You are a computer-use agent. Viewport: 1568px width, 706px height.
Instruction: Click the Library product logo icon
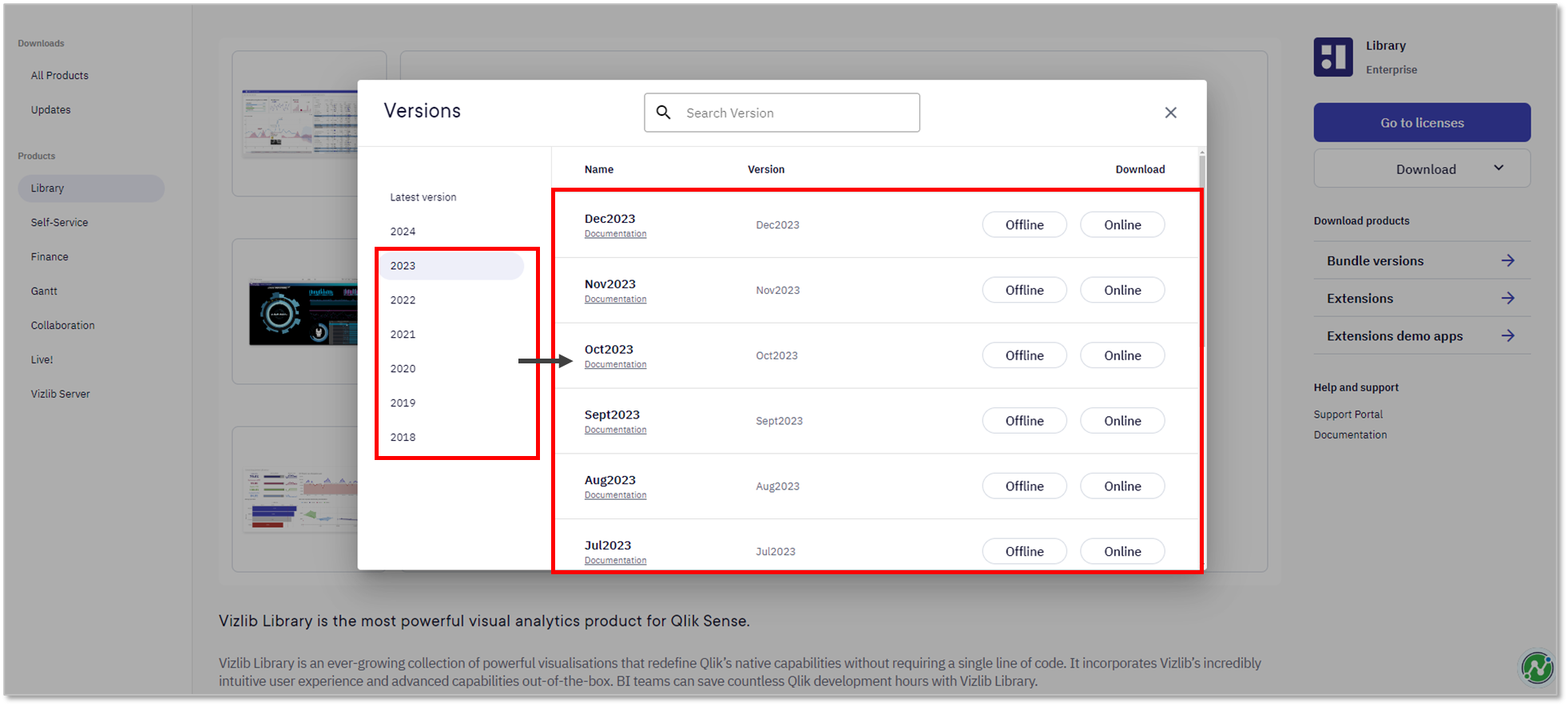click(x=1333, y=57)
